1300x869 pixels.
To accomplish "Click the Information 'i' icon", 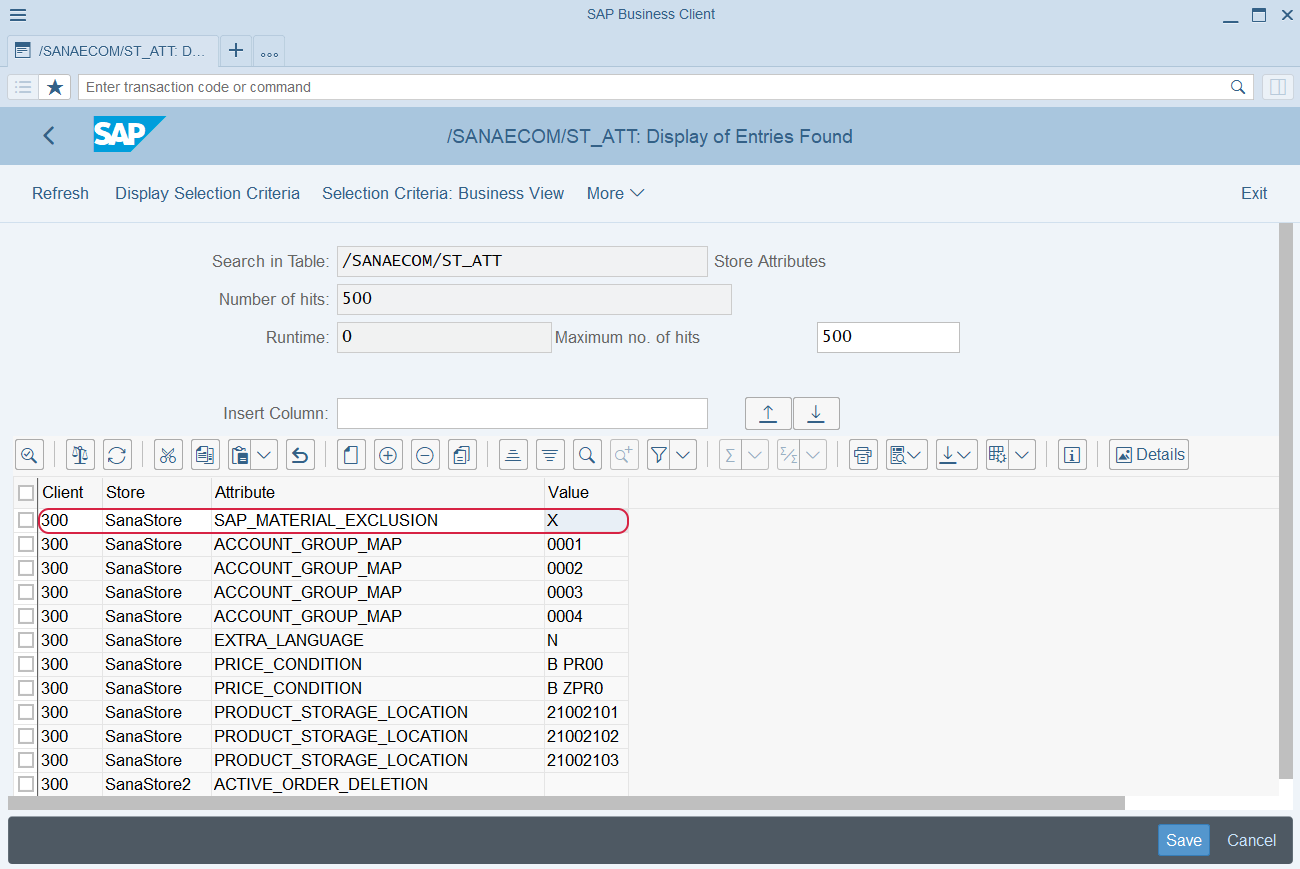I will click(1073, 455).
